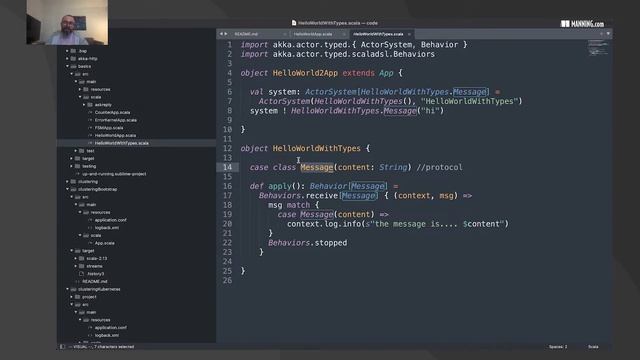Go to next tab with right arrow

226,34
